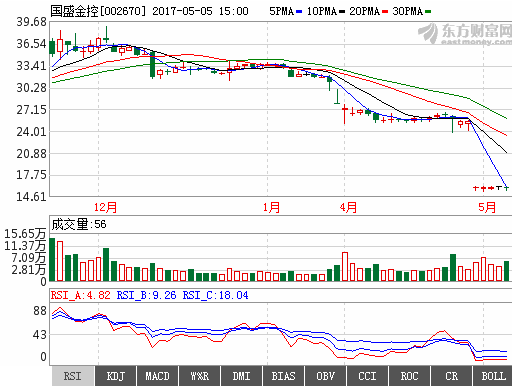Click the 33.41 price axis label
512x388 pixels.
pyautogui.click(x=31, y=66)
